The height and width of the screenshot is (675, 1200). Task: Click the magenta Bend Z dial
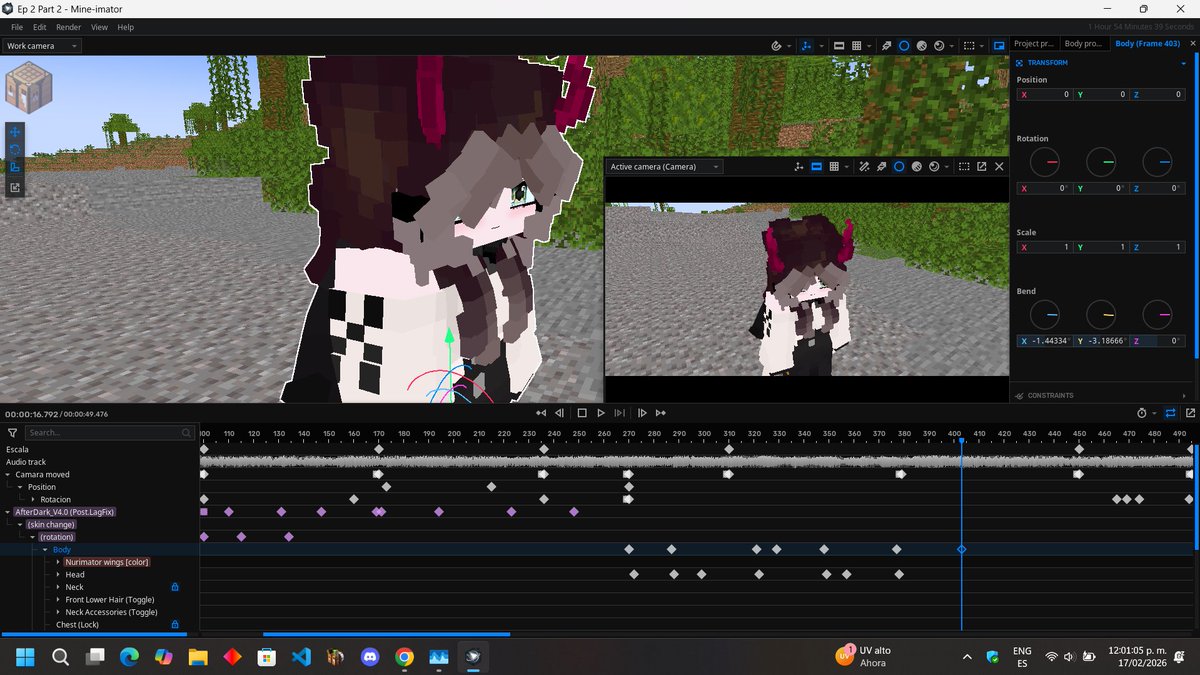tap(1157, 315)
